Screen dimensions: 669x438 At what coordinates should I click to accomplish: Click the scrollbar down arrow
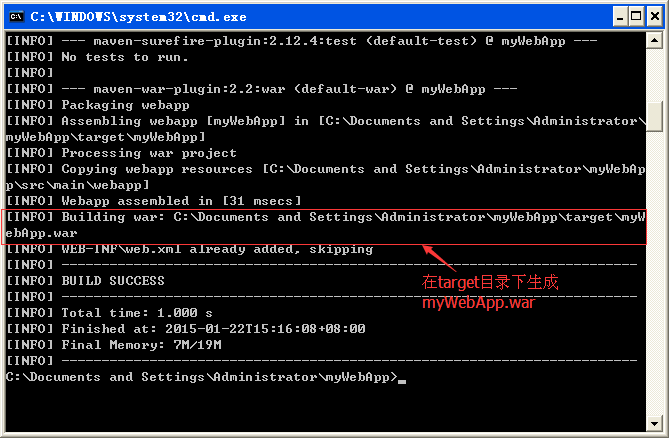(x=654, y=423)
